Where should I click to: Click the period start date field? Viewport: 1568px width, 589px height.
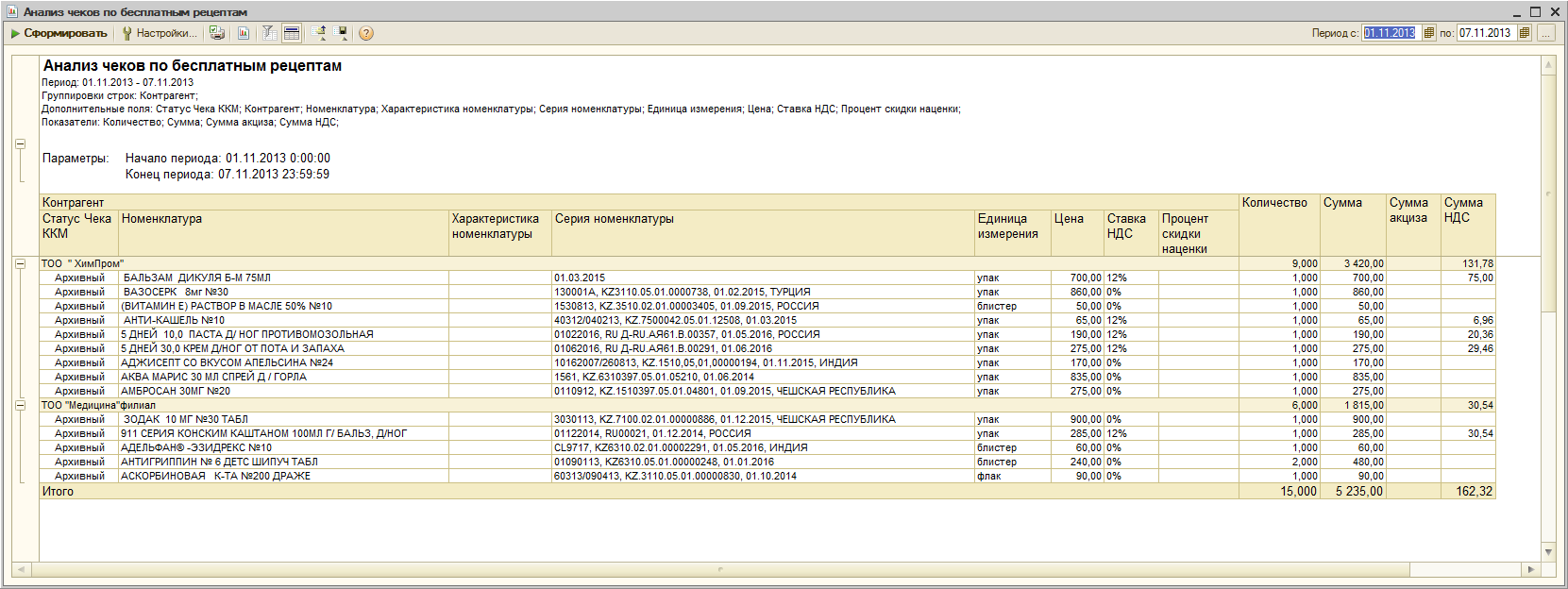point(1389,33)
